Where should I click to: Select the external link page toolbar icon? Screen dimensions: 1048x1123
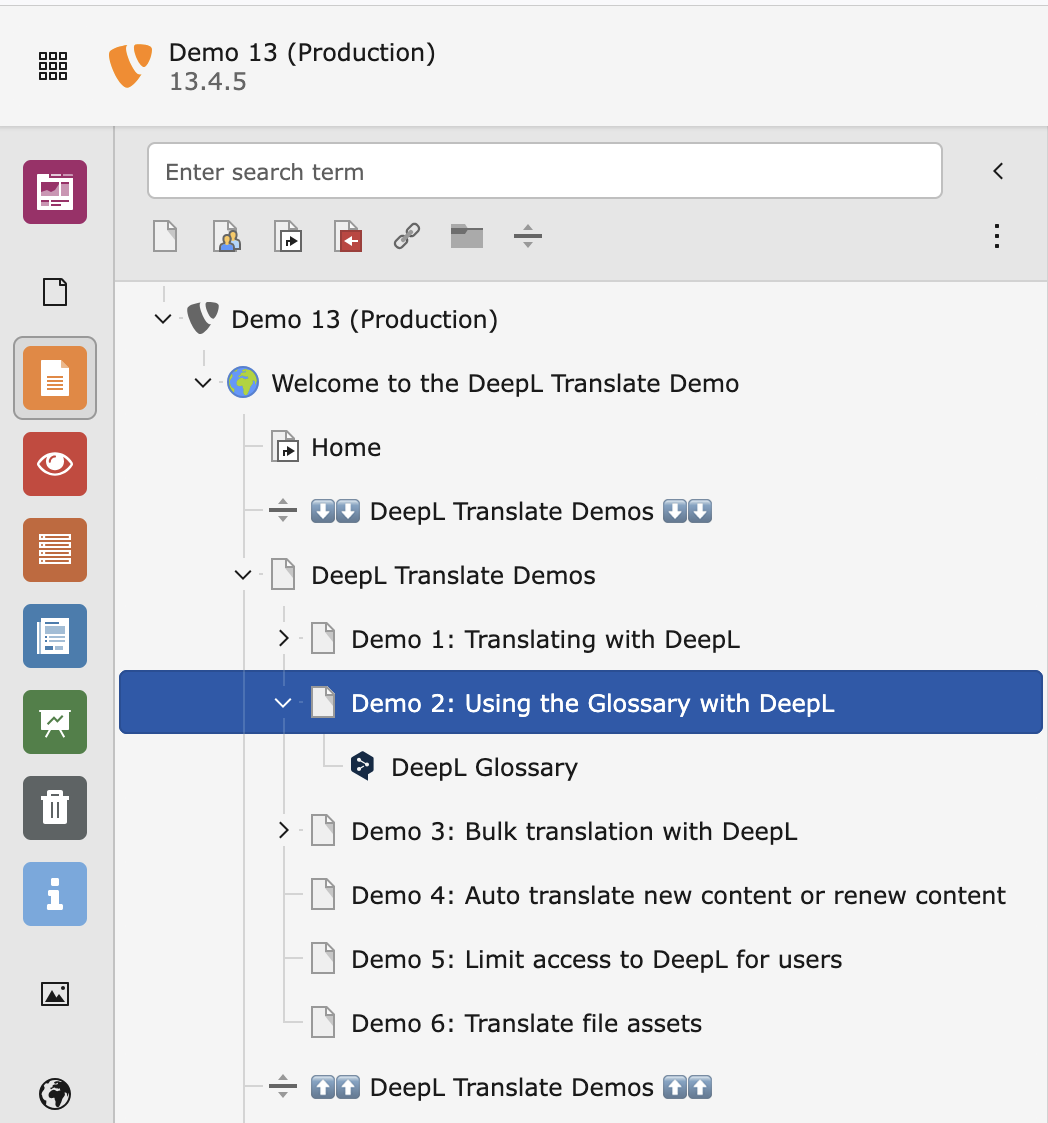[407, 236]
